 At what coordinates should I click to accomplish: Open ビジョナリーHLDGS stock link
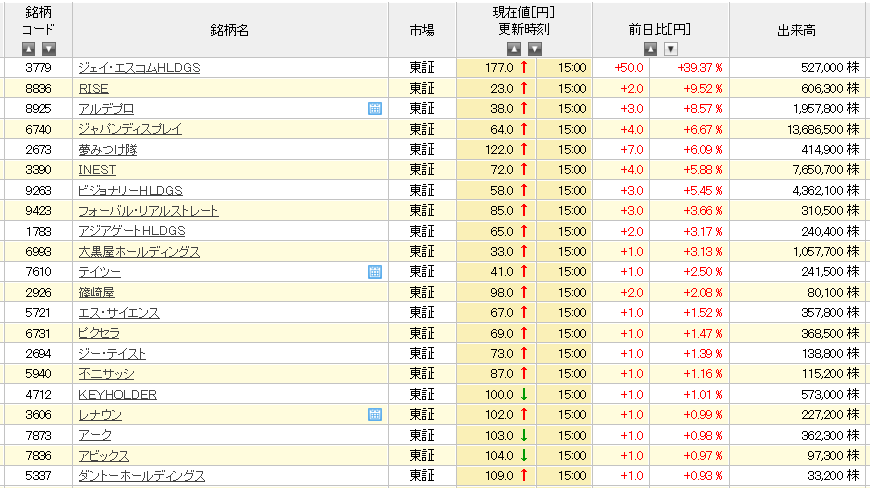[x=130, y=190]
